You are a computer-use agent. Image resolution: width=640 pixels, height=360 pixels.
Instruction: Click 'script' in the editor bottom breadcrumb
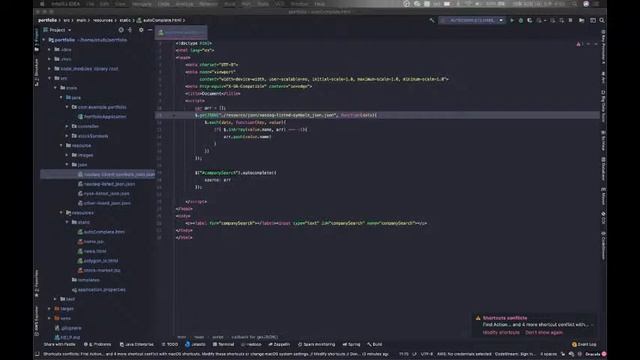[218, 337]
